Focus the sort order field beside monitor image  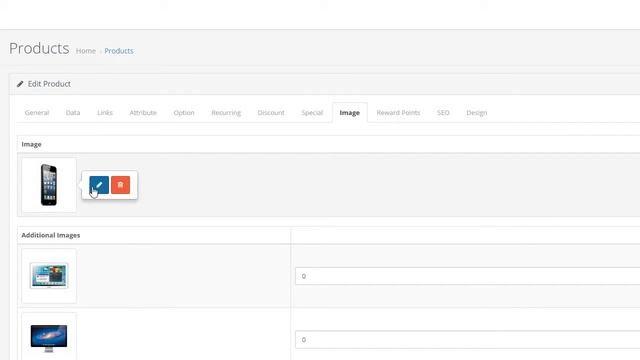tap(467, 340)
